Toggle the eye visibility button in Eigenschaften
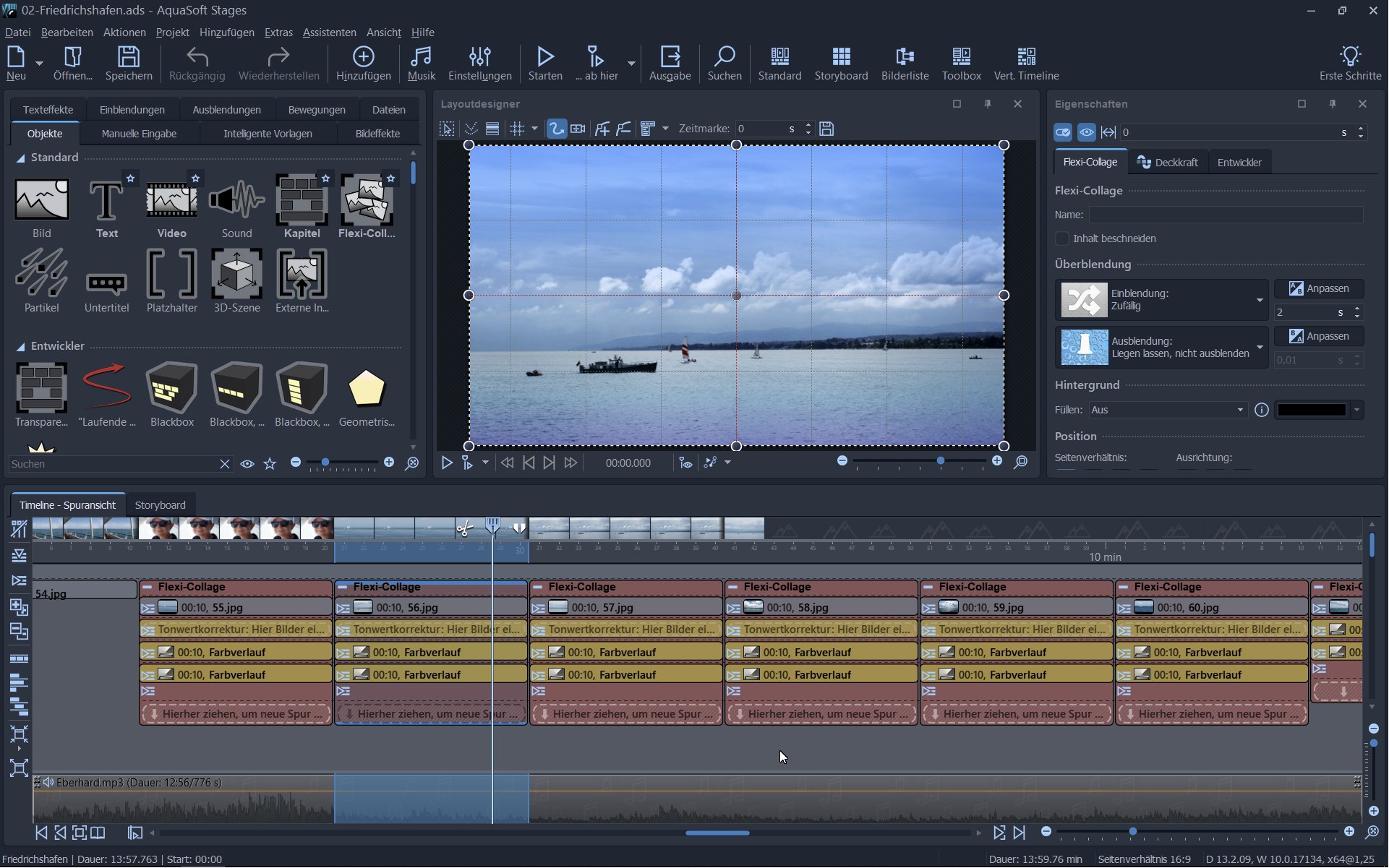The width and height of the screenshot is (1389, 868). (x=1086, y=132)
